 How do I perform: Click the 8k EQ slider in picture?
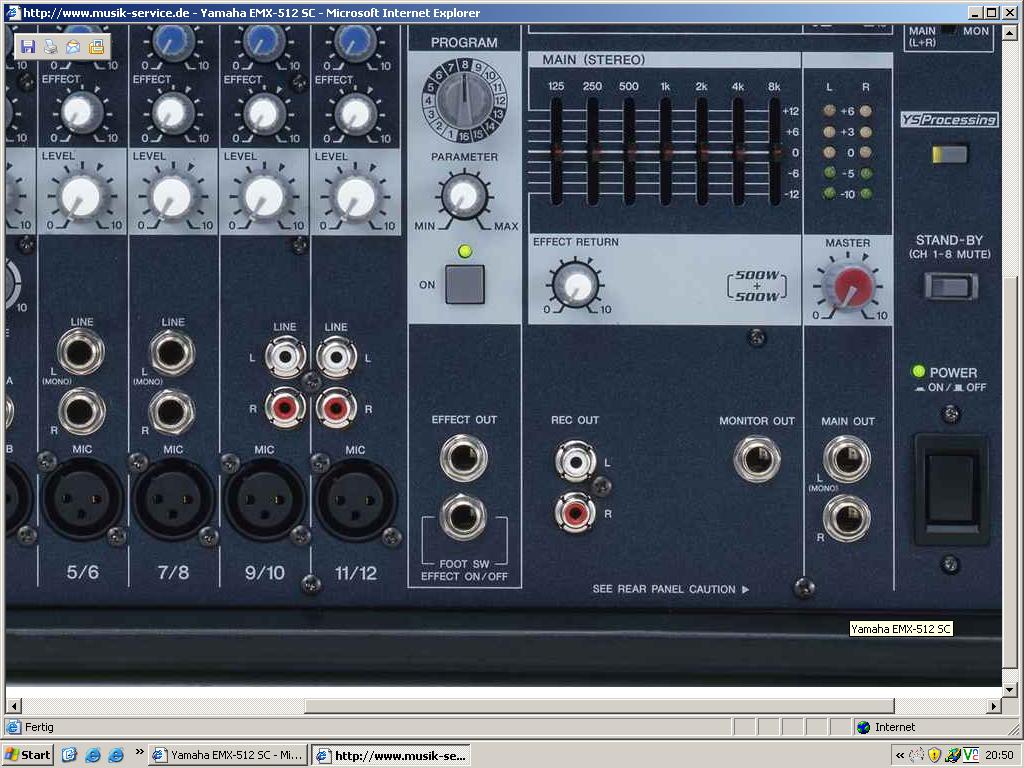point(775,152)
